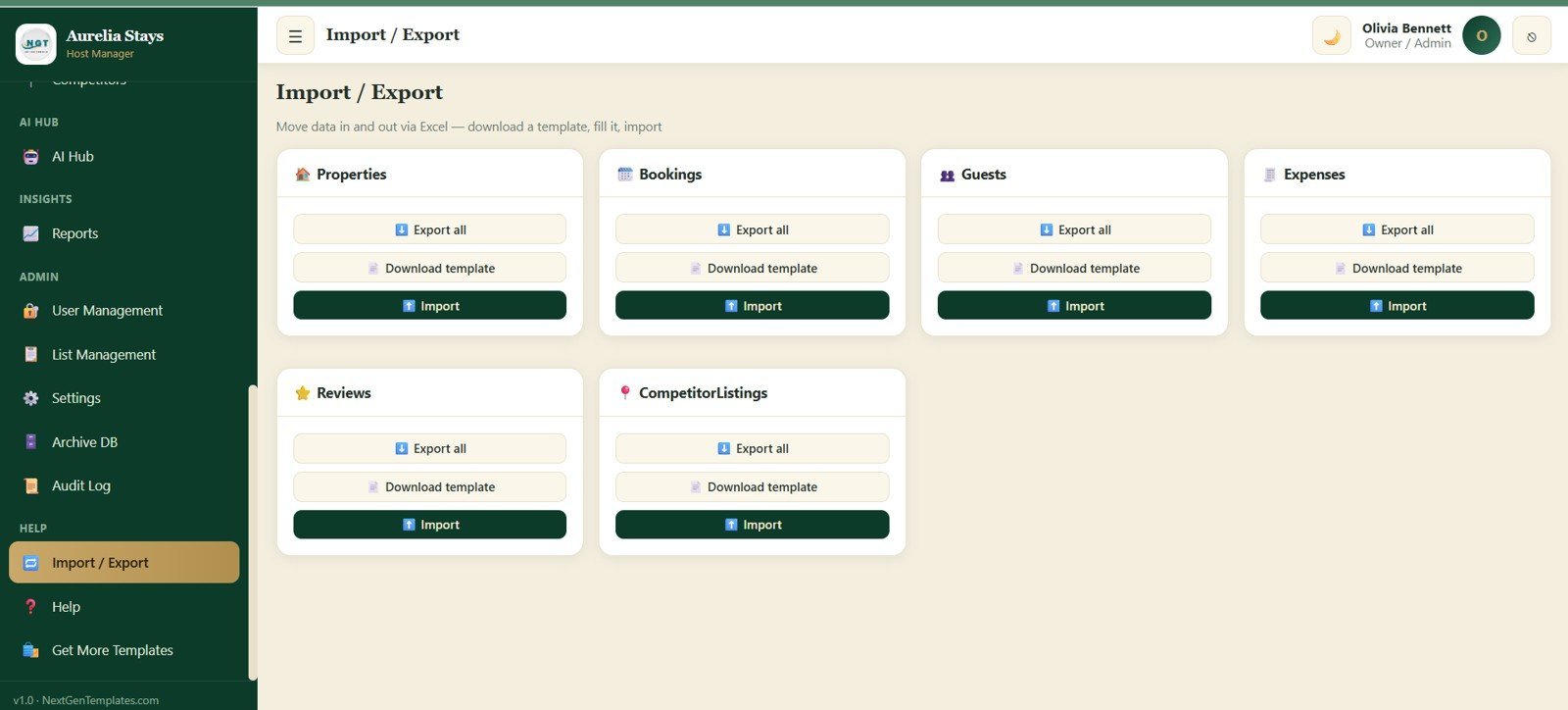The height and width of the screenshot is (710, 1568).
Task: Open Get More Templates
Action: tap(123, 650)
